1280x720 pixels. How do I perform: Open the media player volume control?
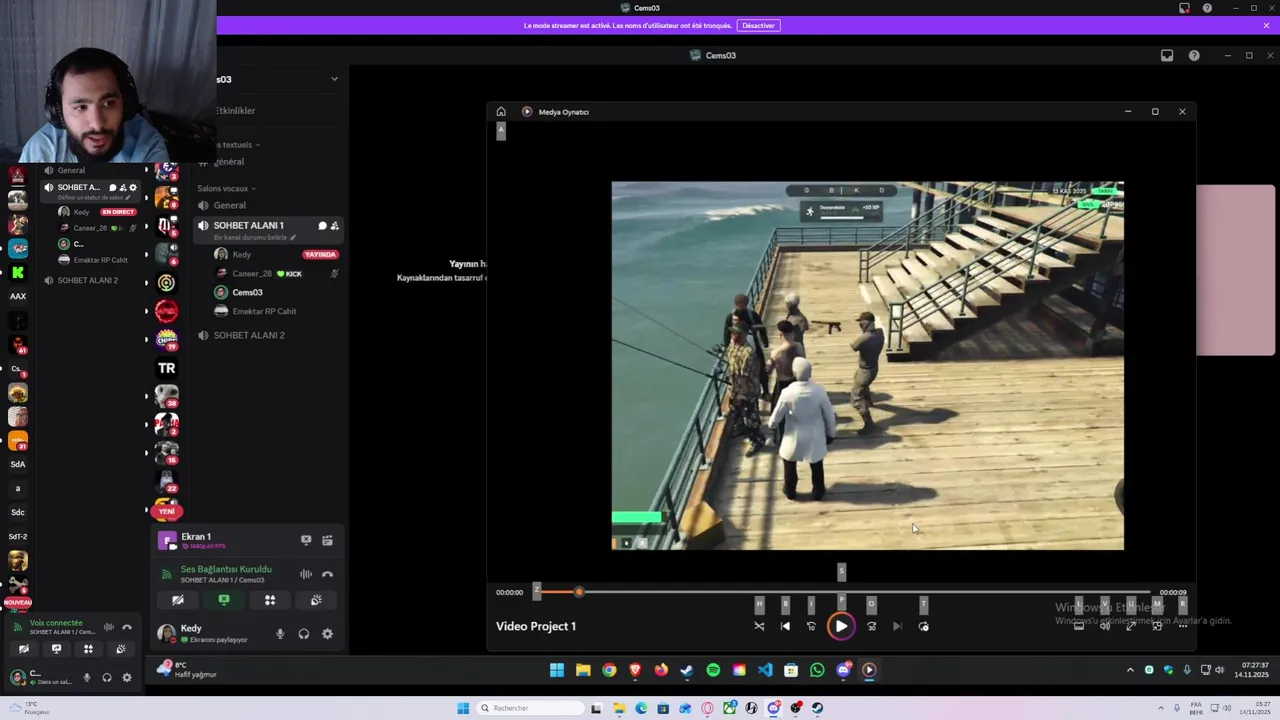click(x=1105, y=626)
